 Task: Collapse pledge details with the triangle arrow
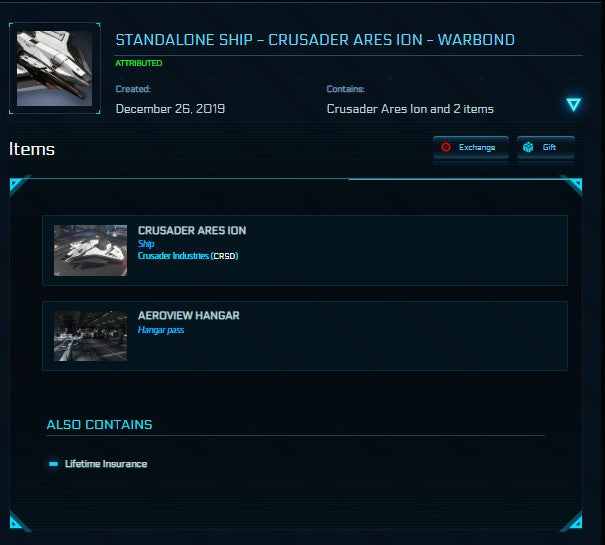[573, 104]
